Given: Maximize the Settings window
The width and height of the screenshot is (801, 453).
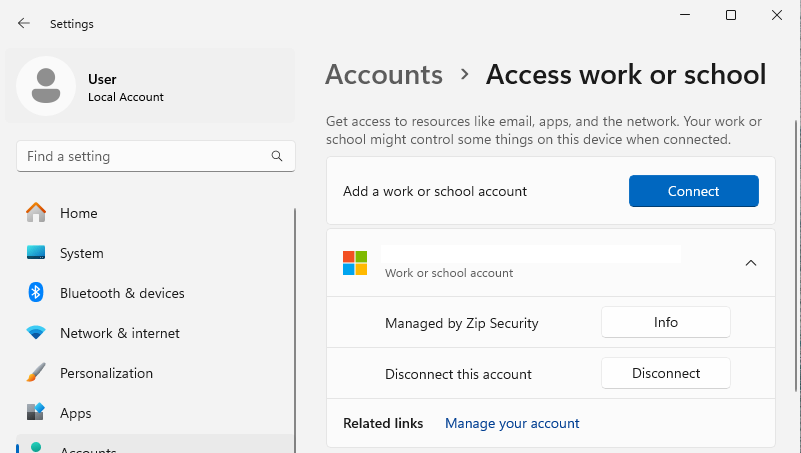Looking at the screenshot, I should tap(731, 15).
